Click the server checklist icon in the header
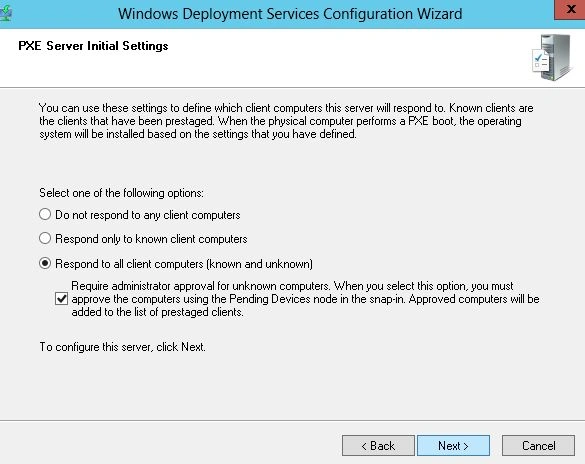This screenshot has height=464, width=585. (551, 57)
